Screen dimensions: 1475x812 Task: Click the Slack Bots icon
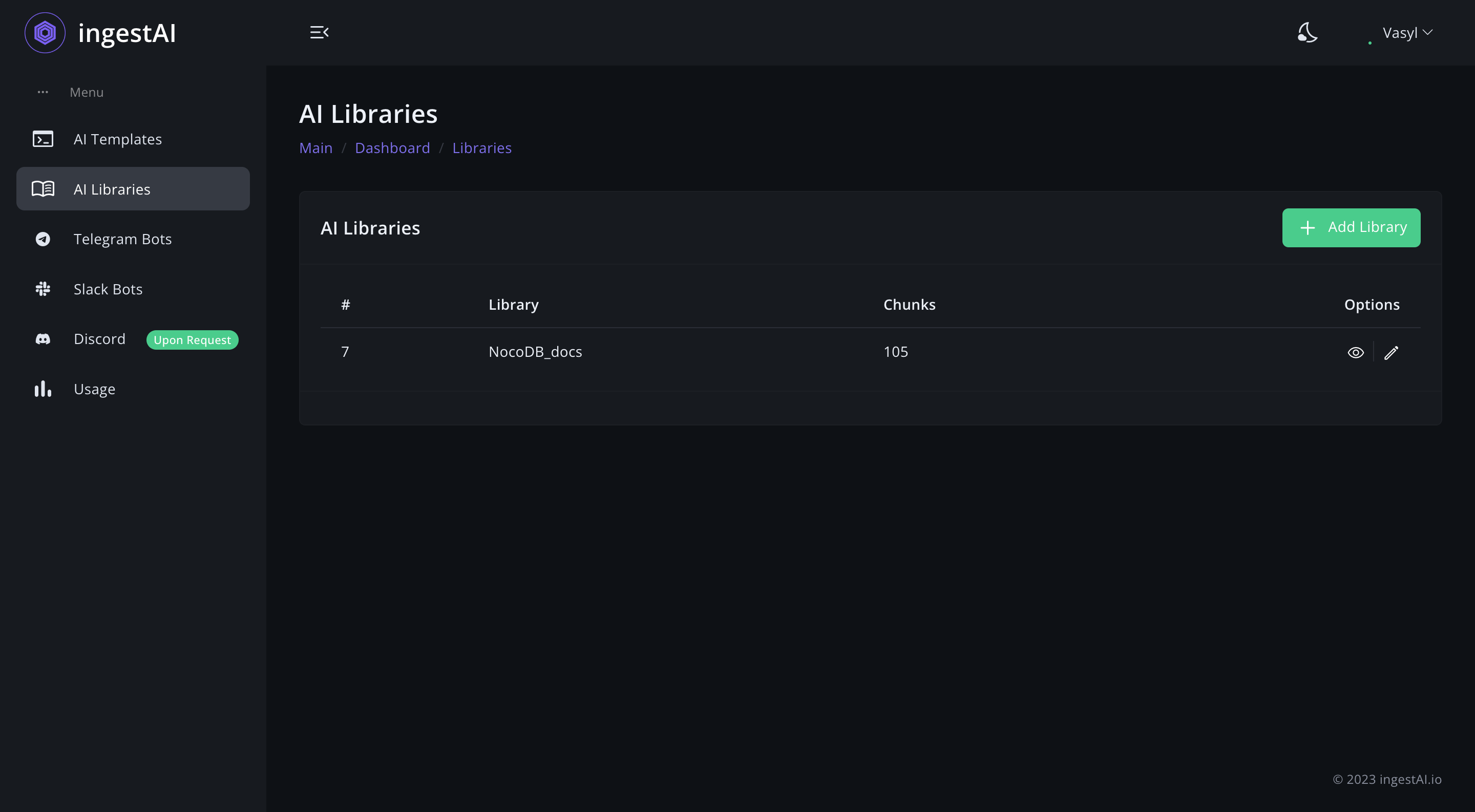(x=43, y=289)
